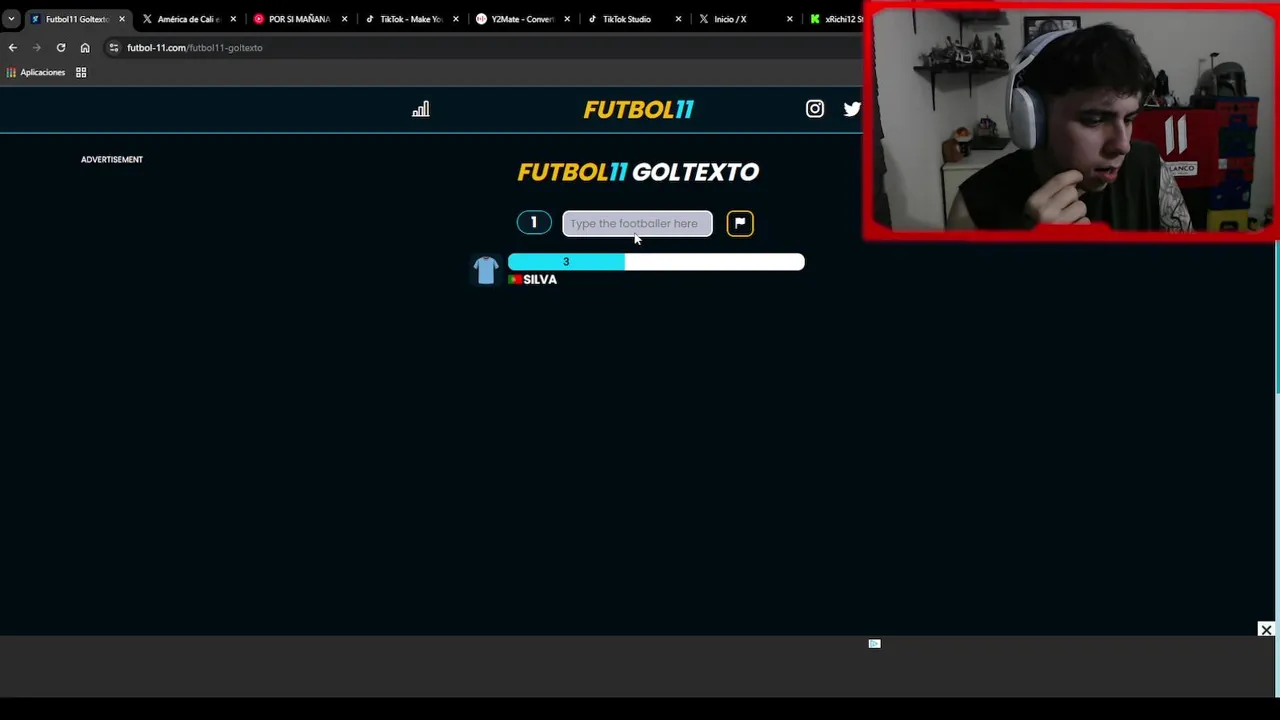Screen dimensions: 1280x720
Task: Click the Portugal flag beside SILVA
Action: pyautogui.click(x=515, y=280)
